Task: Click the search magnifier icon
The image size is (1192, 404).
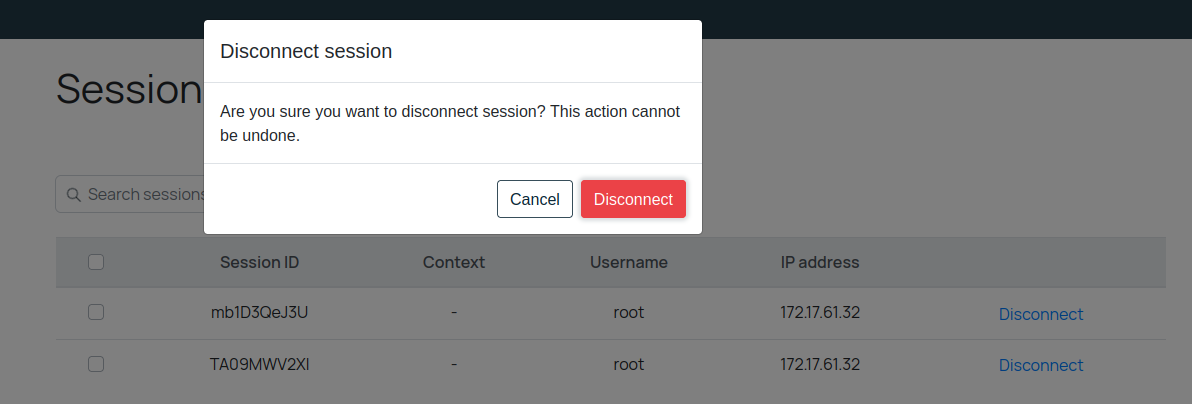Action: [x=73, y=194]
